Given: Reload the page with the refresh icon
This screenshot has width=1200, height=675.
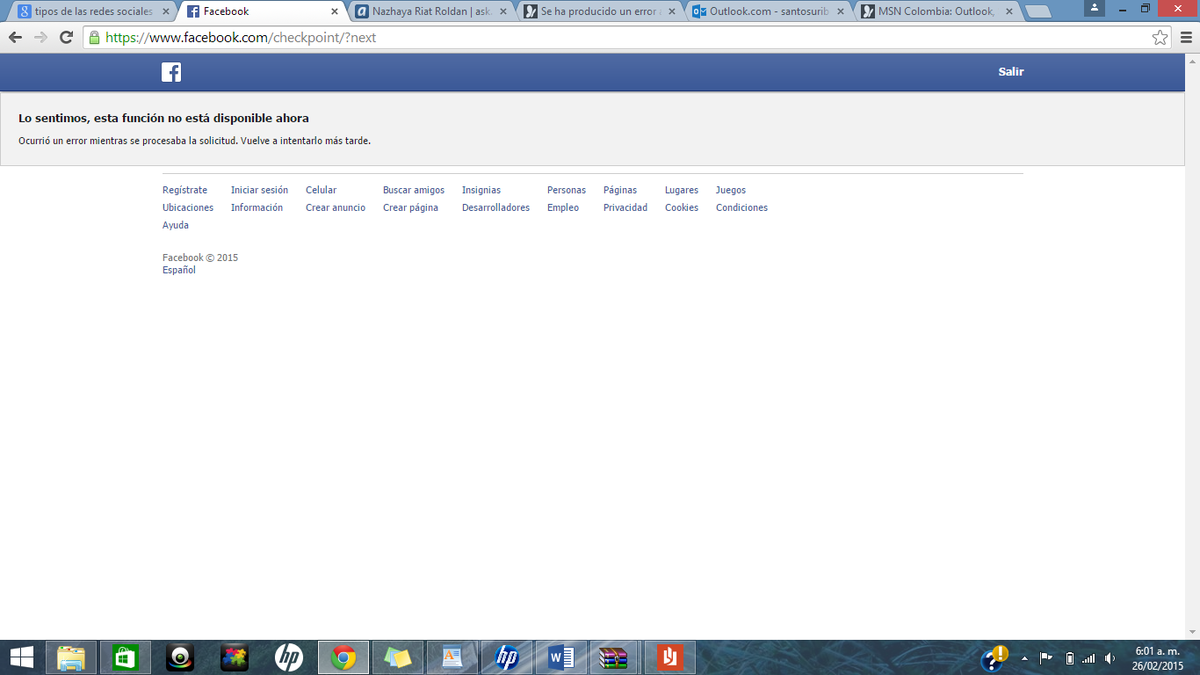Looking at the screenshot, I should [66, 37].
